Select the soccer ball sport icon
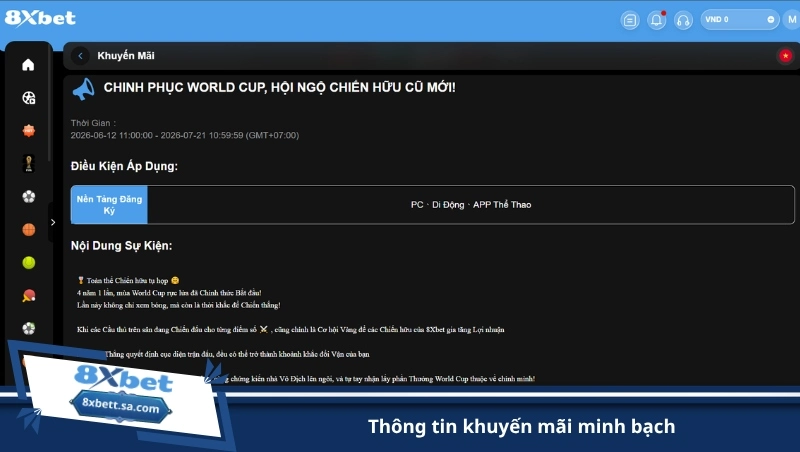Image resolution: width=800 pixels, height=452 pixels. click(29, 196)
